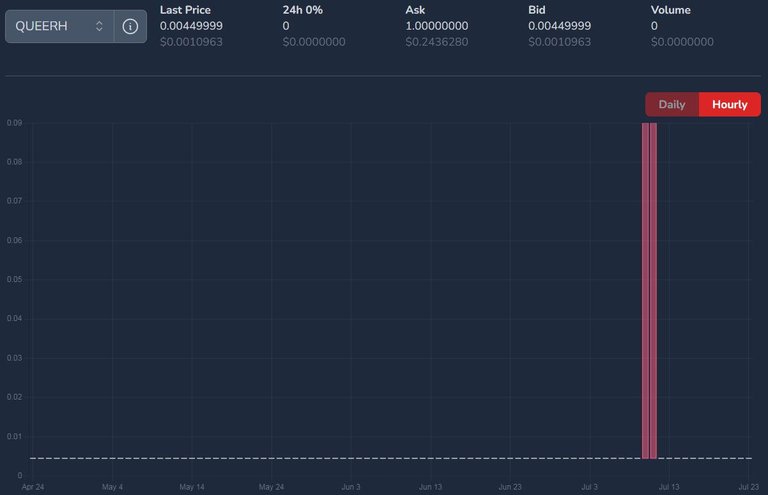Click the 0.09 y-axis label

[14, 123]
